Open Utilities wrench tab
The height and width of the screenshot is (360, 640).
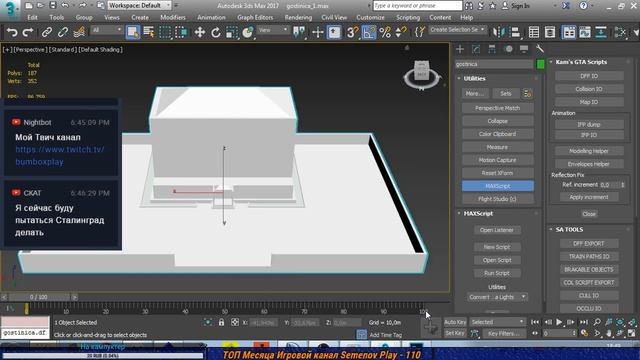pos(540,49)
